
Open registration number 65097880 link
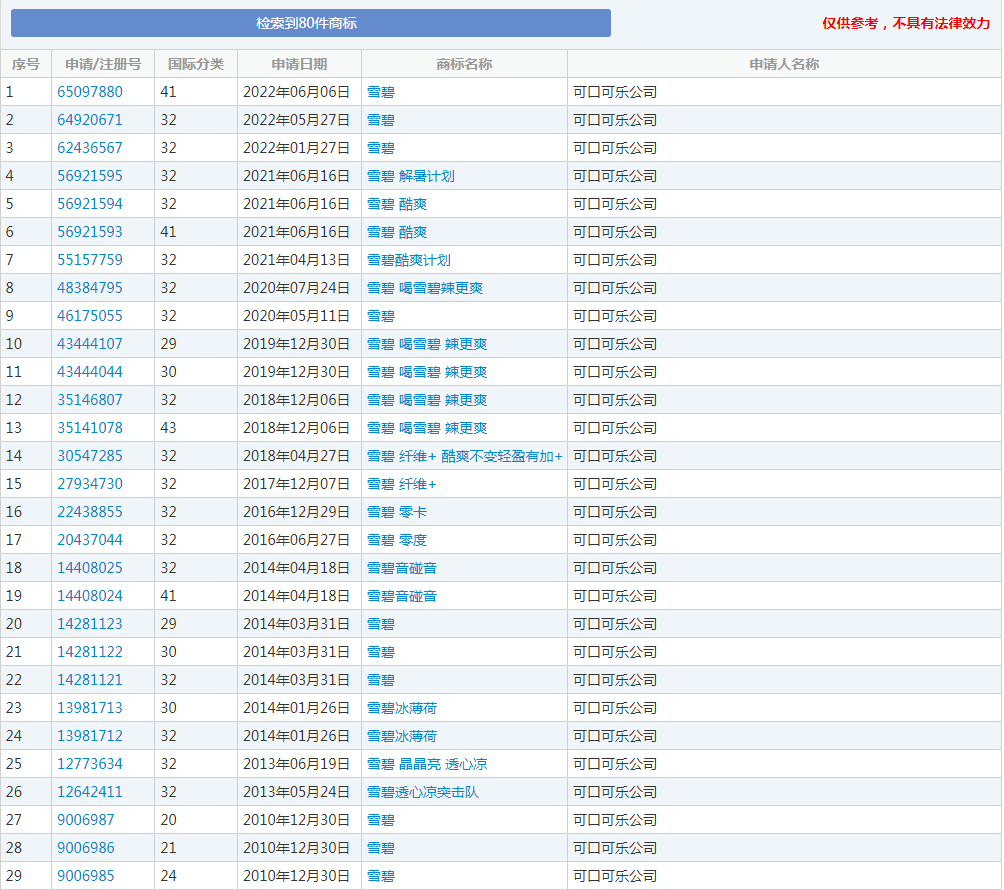(x=90, y=92)
